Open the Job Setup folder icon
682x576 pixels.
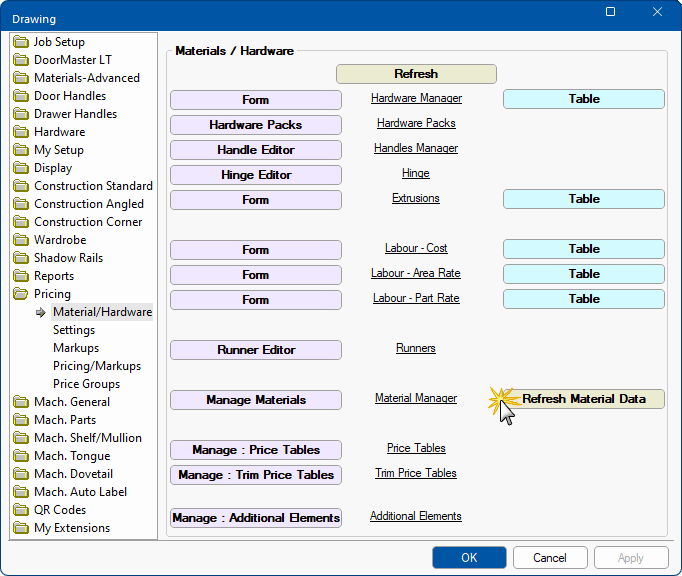(x=22, y=42)
